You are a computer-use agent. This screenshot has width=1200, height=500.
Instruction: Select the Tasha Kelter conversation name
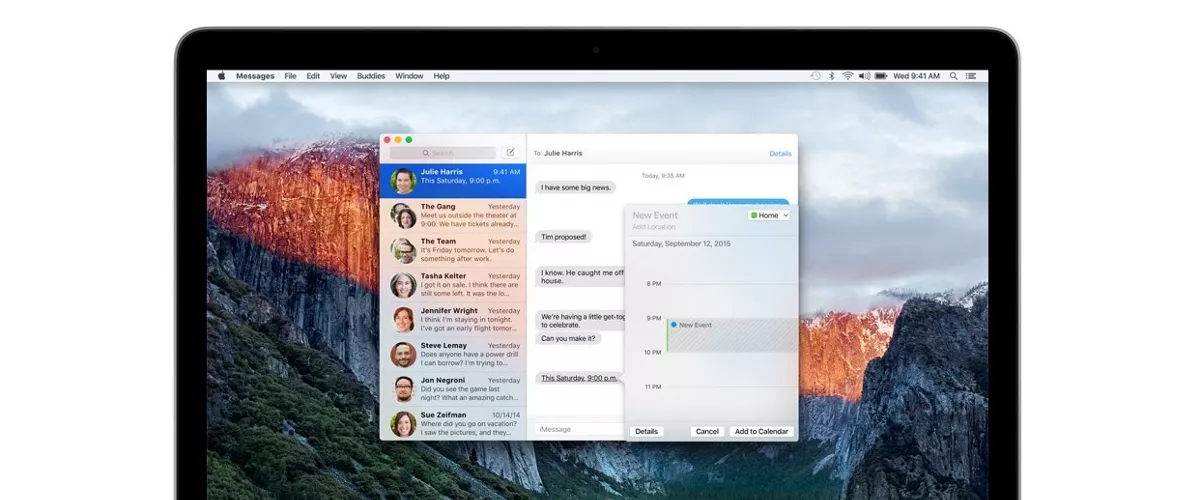[x=443, y=276]
